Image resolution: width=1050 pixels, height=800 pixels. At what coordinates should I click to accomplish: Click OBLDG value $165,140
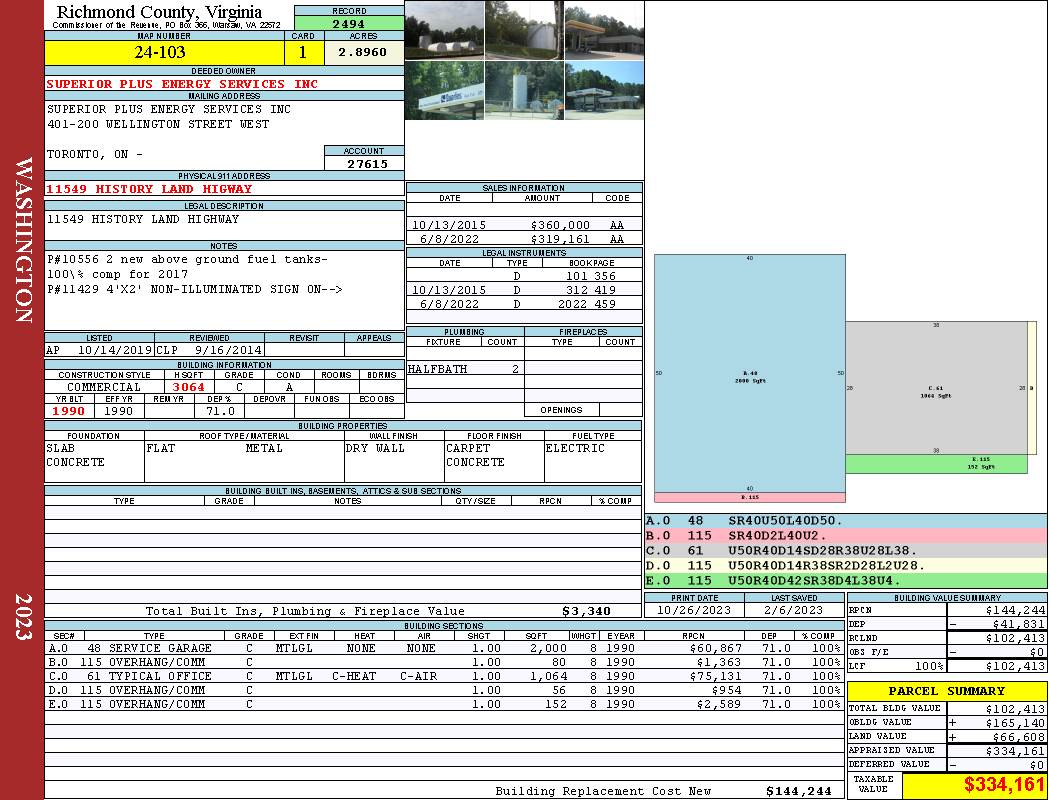(x=1015, y=722)
